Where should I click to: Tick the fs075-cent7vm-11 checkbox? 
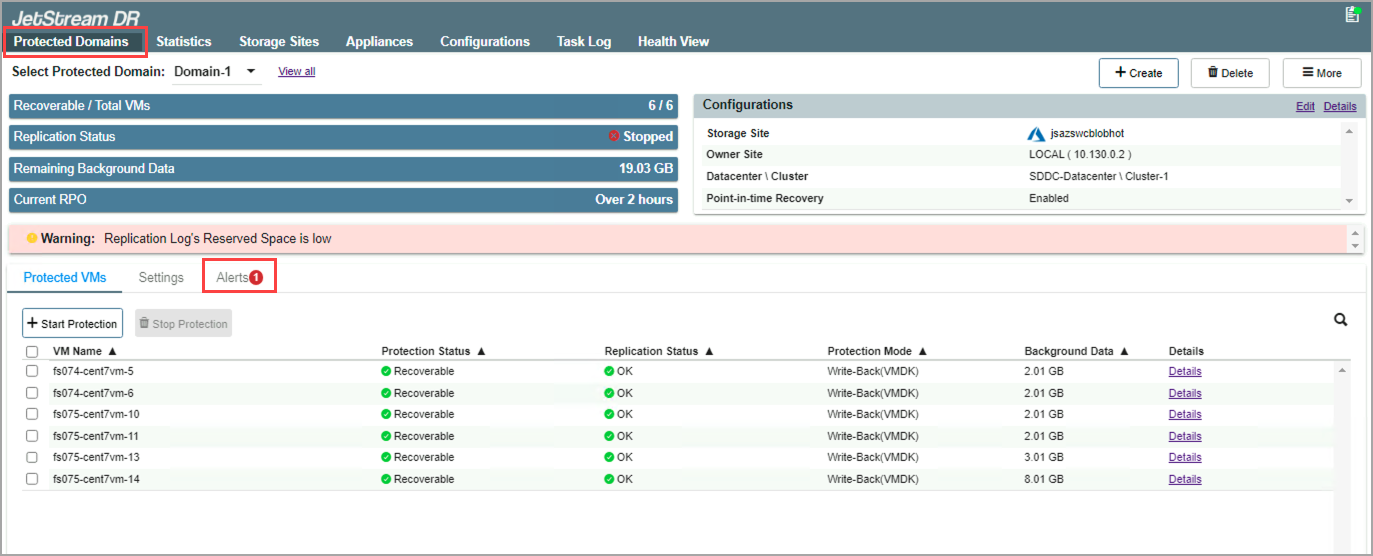pos(32,436)
